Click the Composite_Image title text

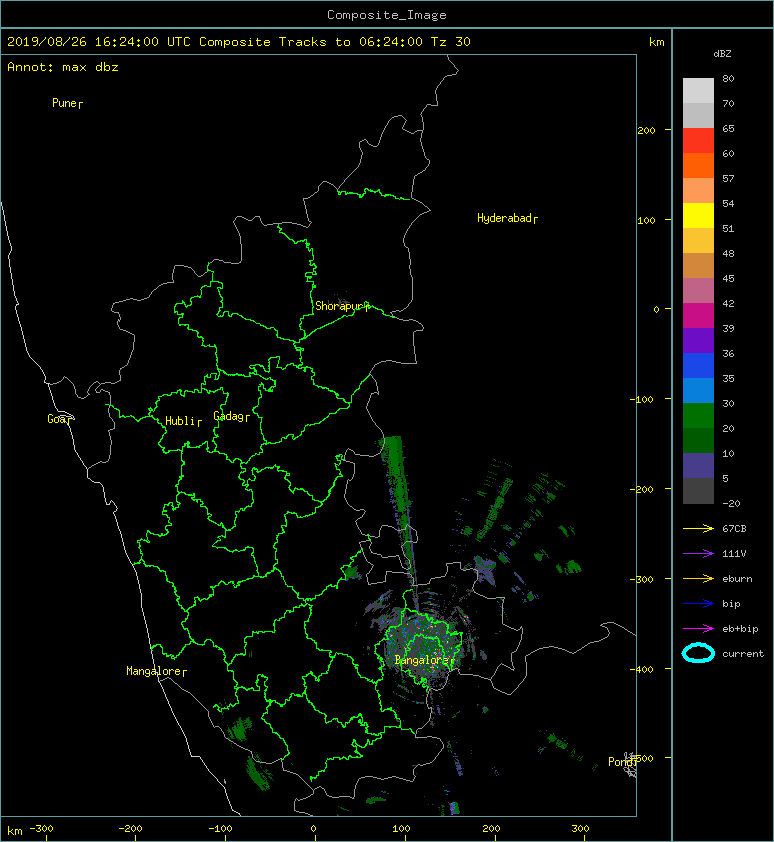[x=387, y=15]
